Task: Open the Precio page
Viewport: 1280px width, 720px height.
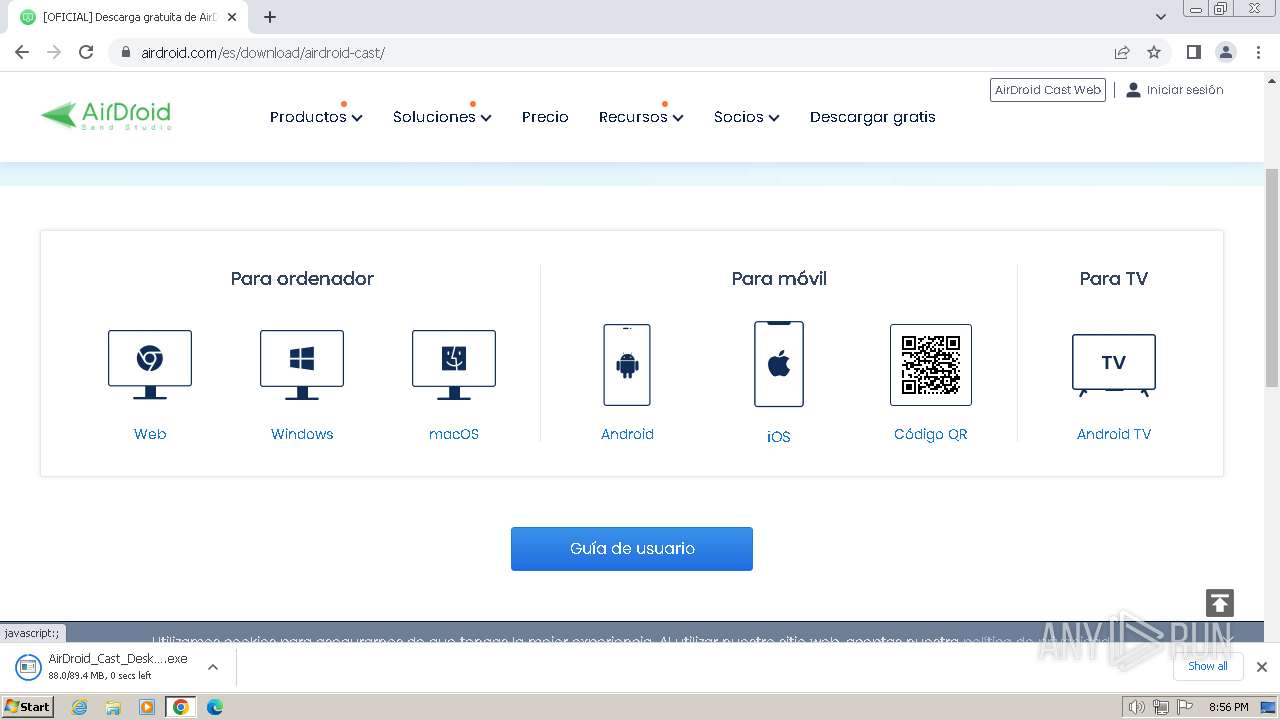Action: click(x=545, y=117)
